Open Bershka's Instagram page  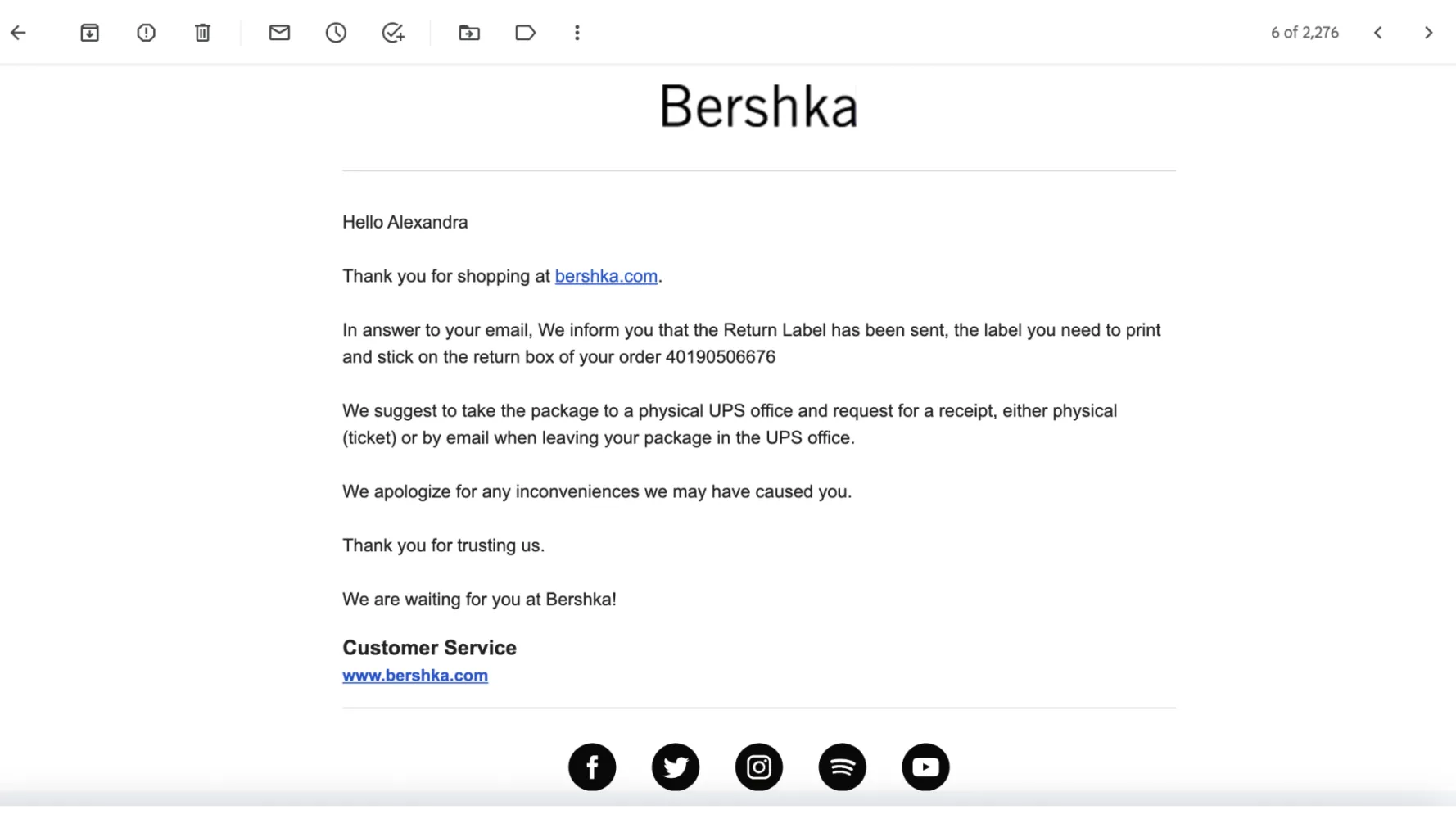[x=759, y=767]
